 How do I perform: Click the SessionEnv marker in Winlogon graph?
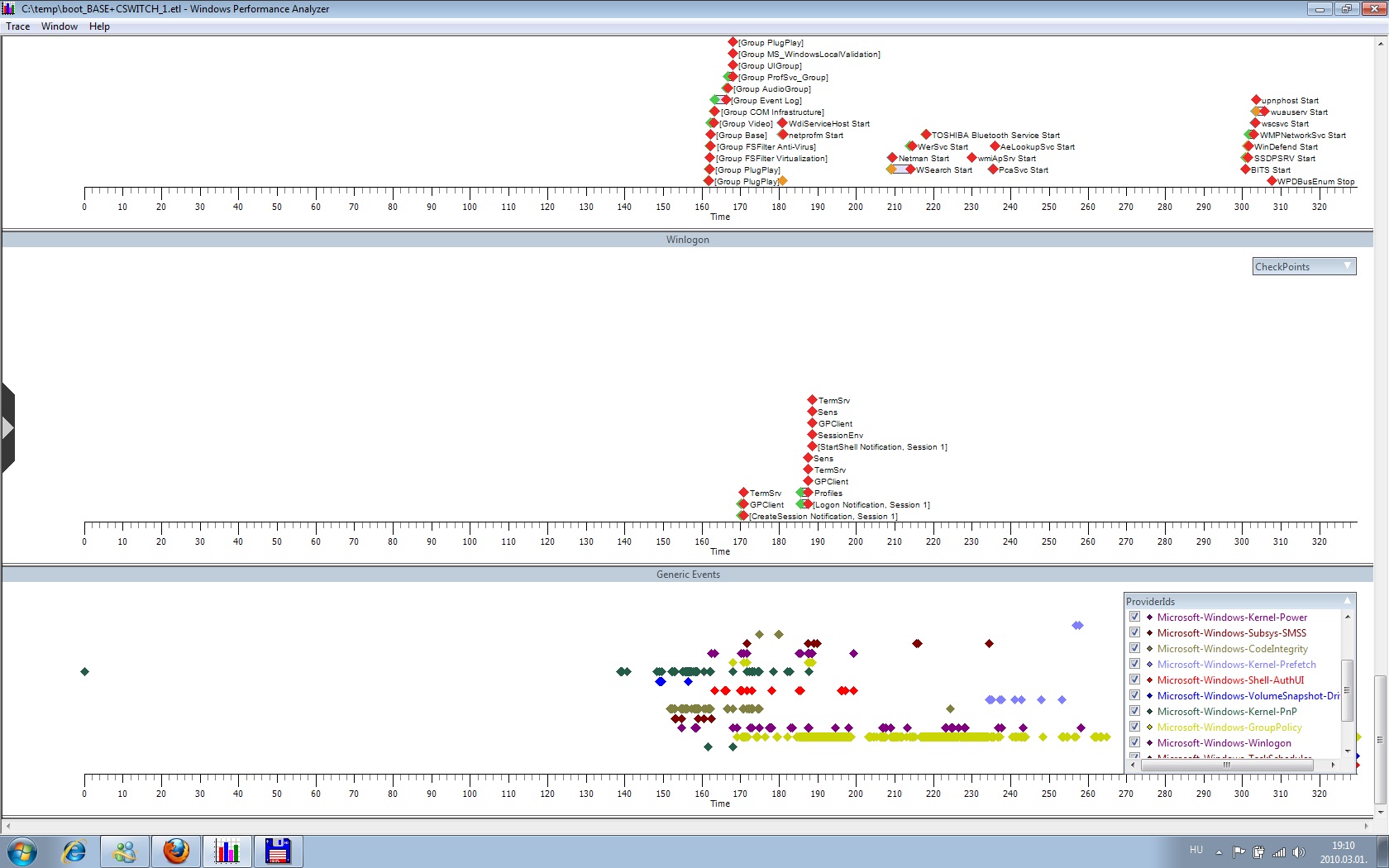coord(812,435)
